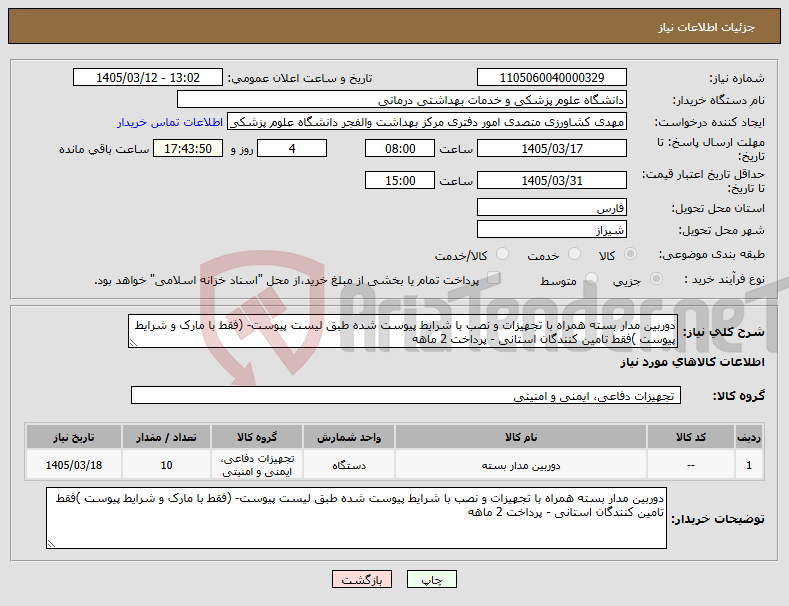The width and height of the screenshot is (789, 606).
Task: Select the متوسط purchase type radio
Action: tap(591, 278)
